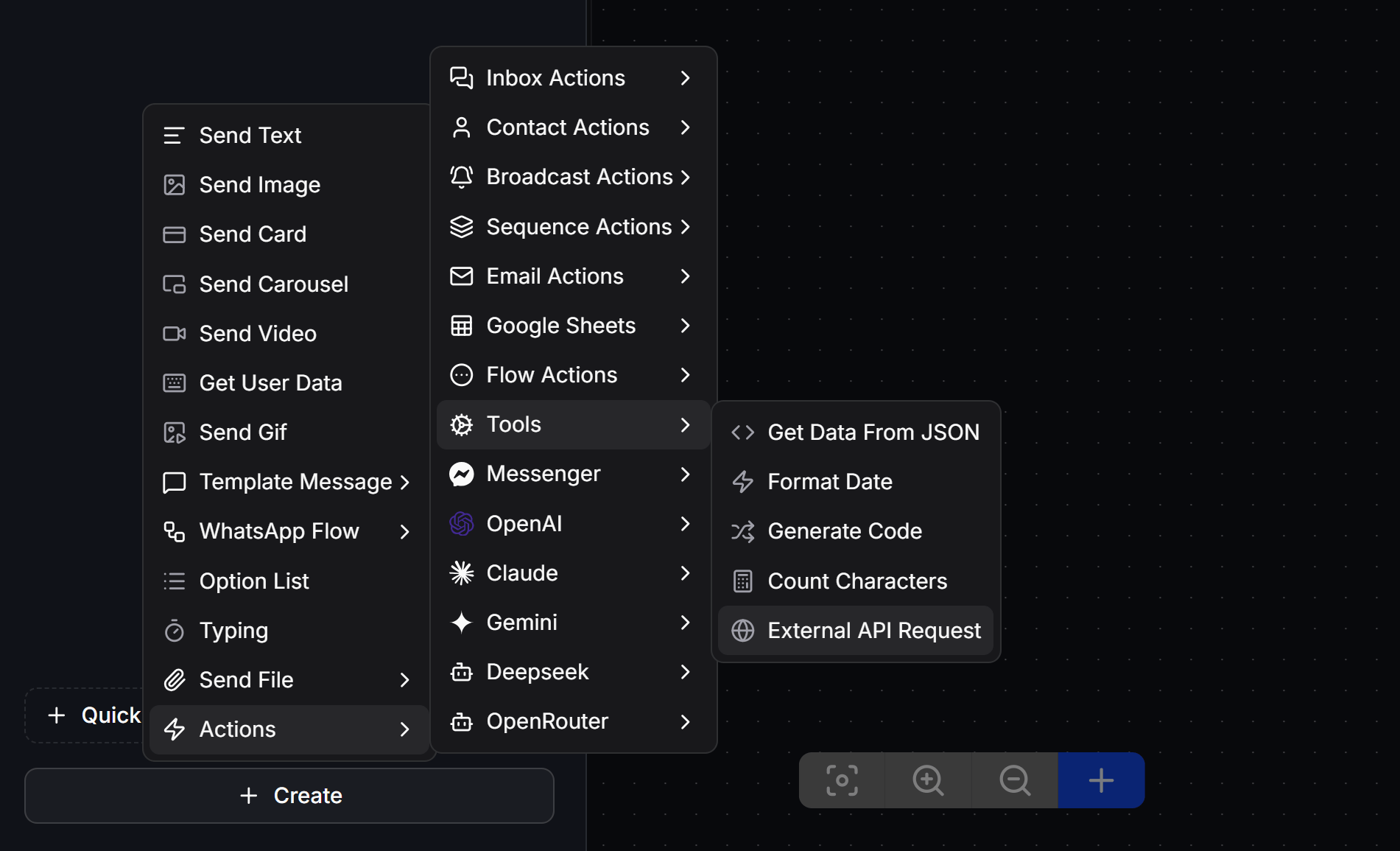
Task: Open the OpenAI label
Action: [x=524, y=524]
